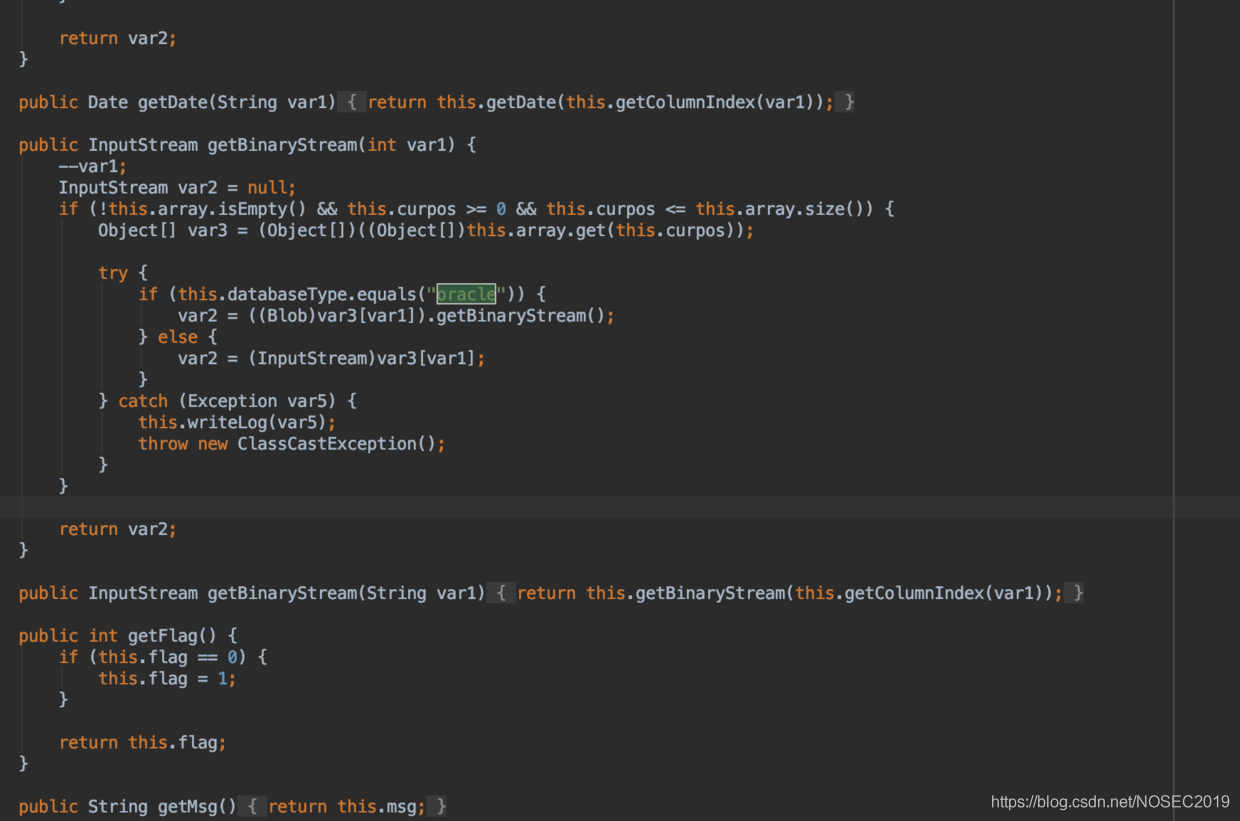Expand the folded getDate(String var1) method body
Image resolution: width=1240 pixels, height=821 pixels.
pyautogui.click(x=351, y=102)
